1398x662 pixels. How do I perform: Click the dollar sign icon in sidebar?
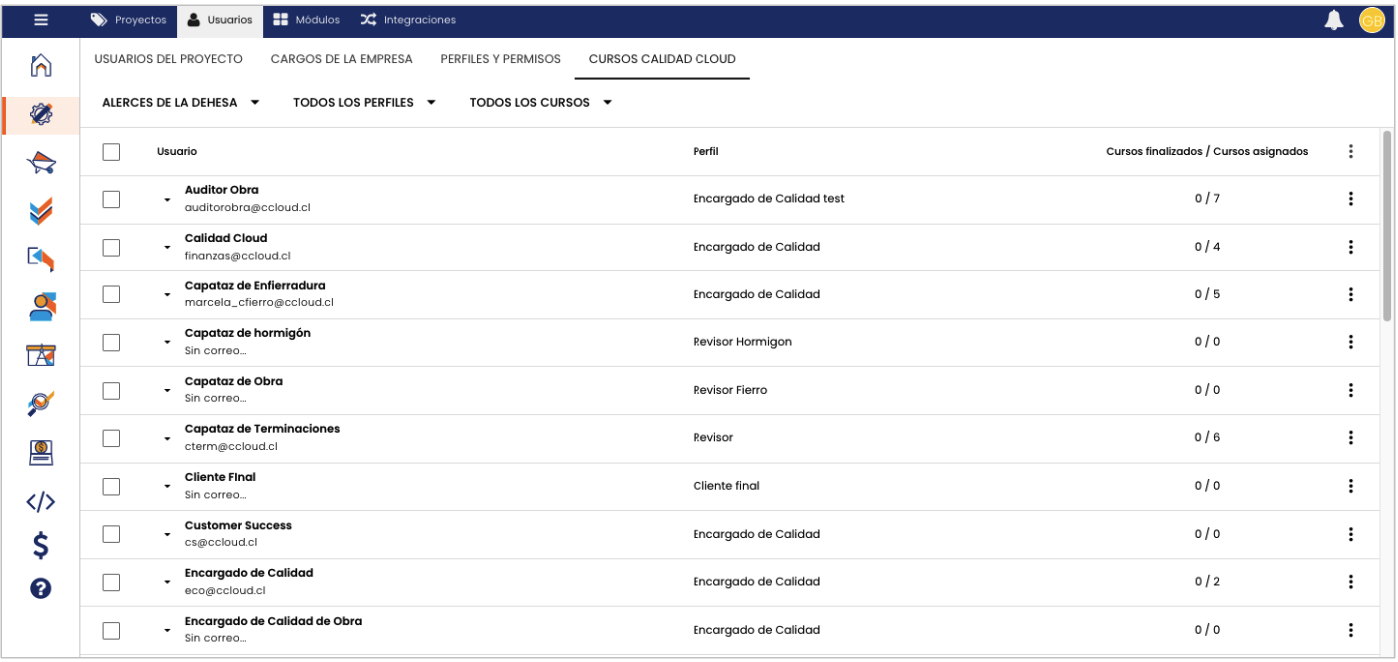click(x=41, y=546)
